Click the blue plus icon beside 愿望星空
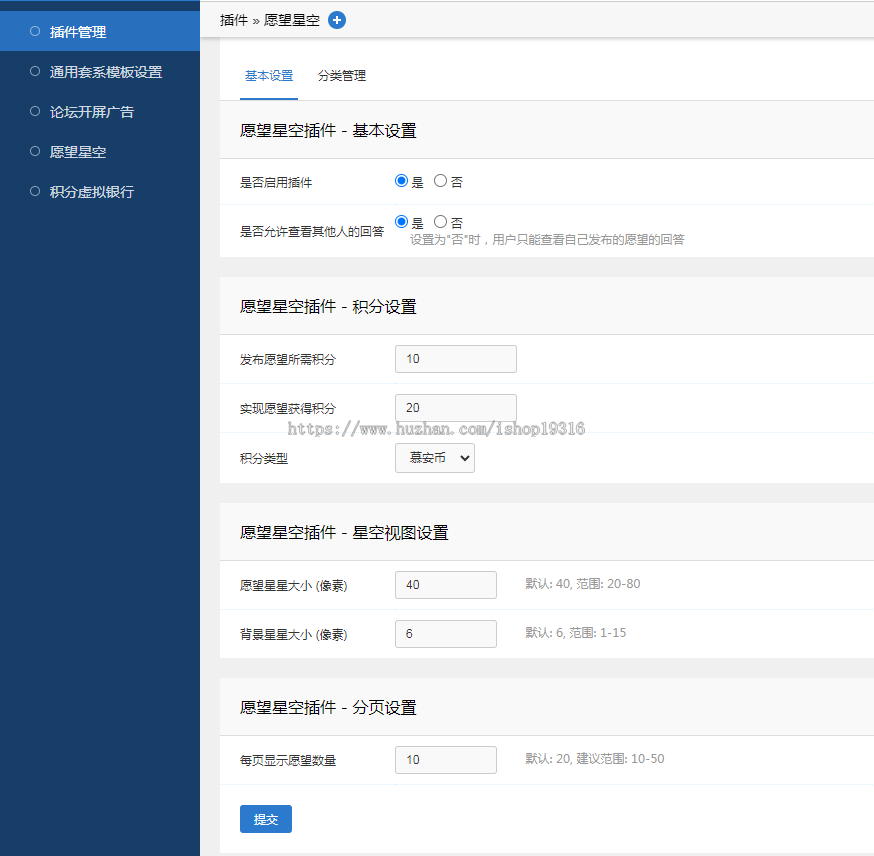Screen dimensions: 874x856 [x=337, y=20]
